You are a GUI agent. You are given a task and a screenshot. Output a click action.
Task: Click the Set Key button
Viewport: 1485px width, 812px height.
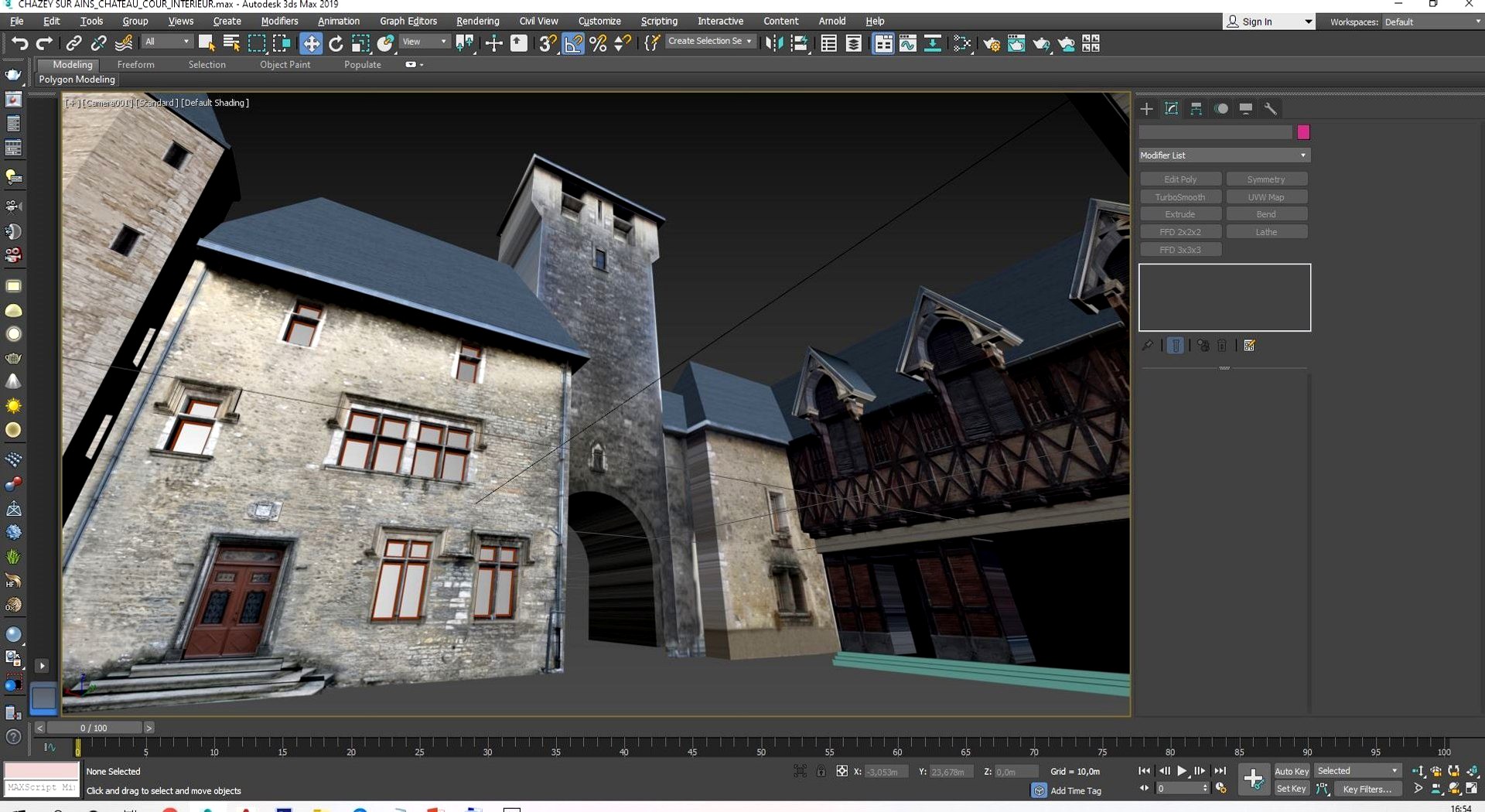pyautogui.click(x=1291, y=789)
